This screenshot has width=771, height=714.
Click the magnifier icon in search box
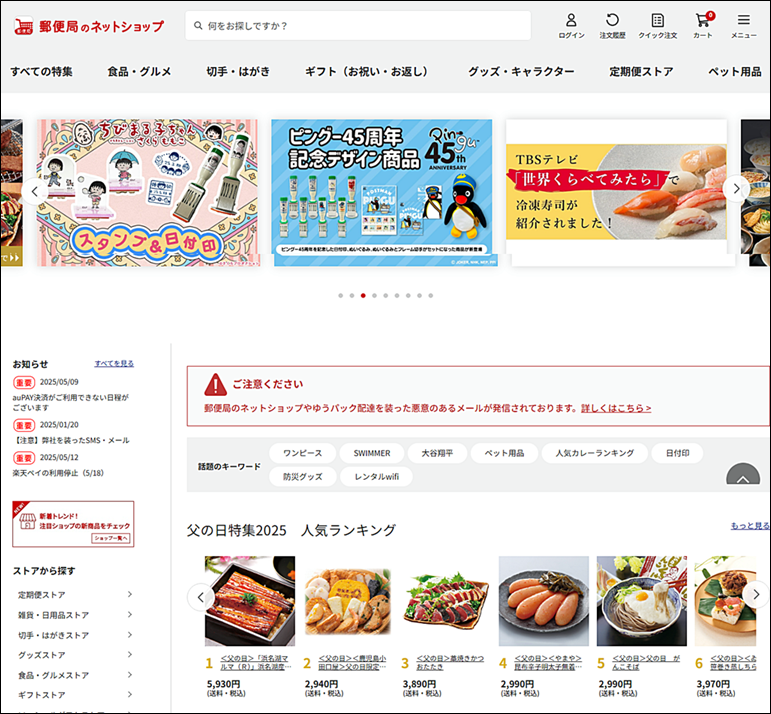(198, 26)
